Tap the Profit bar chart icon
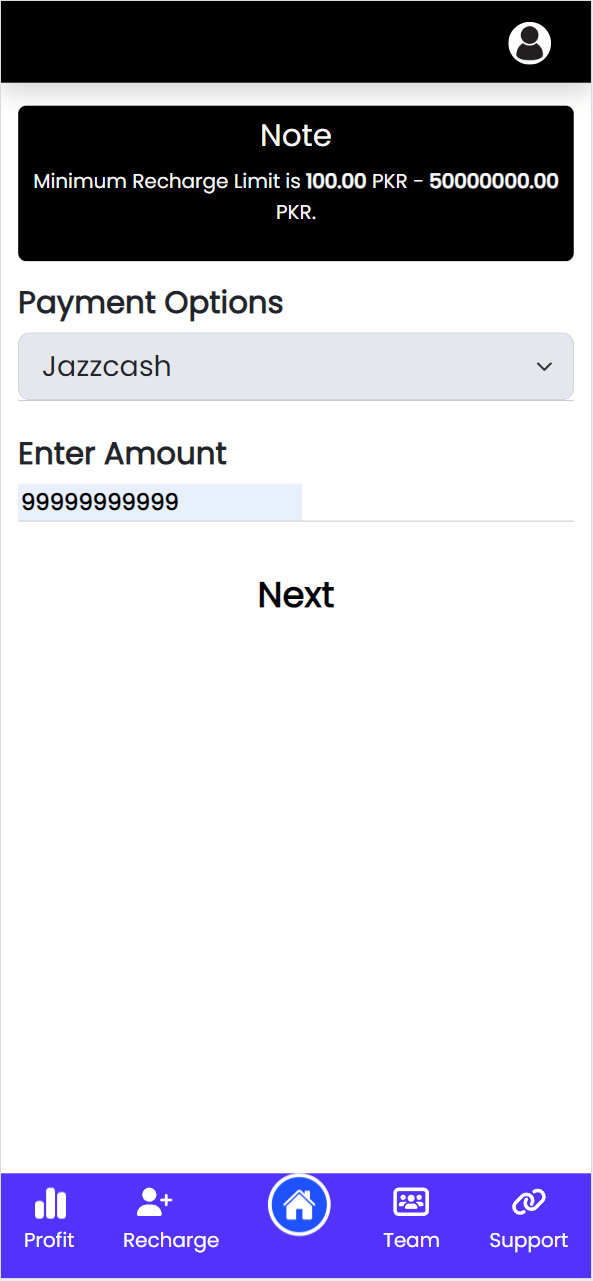The width and height of the screenshot is (593, 1281). click(x=50, y=1203)
